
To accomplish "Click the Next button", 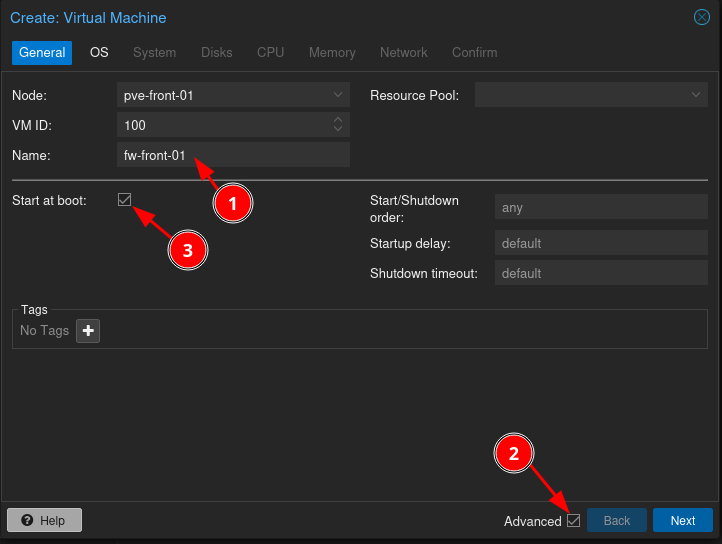I will tap(682, 521).
